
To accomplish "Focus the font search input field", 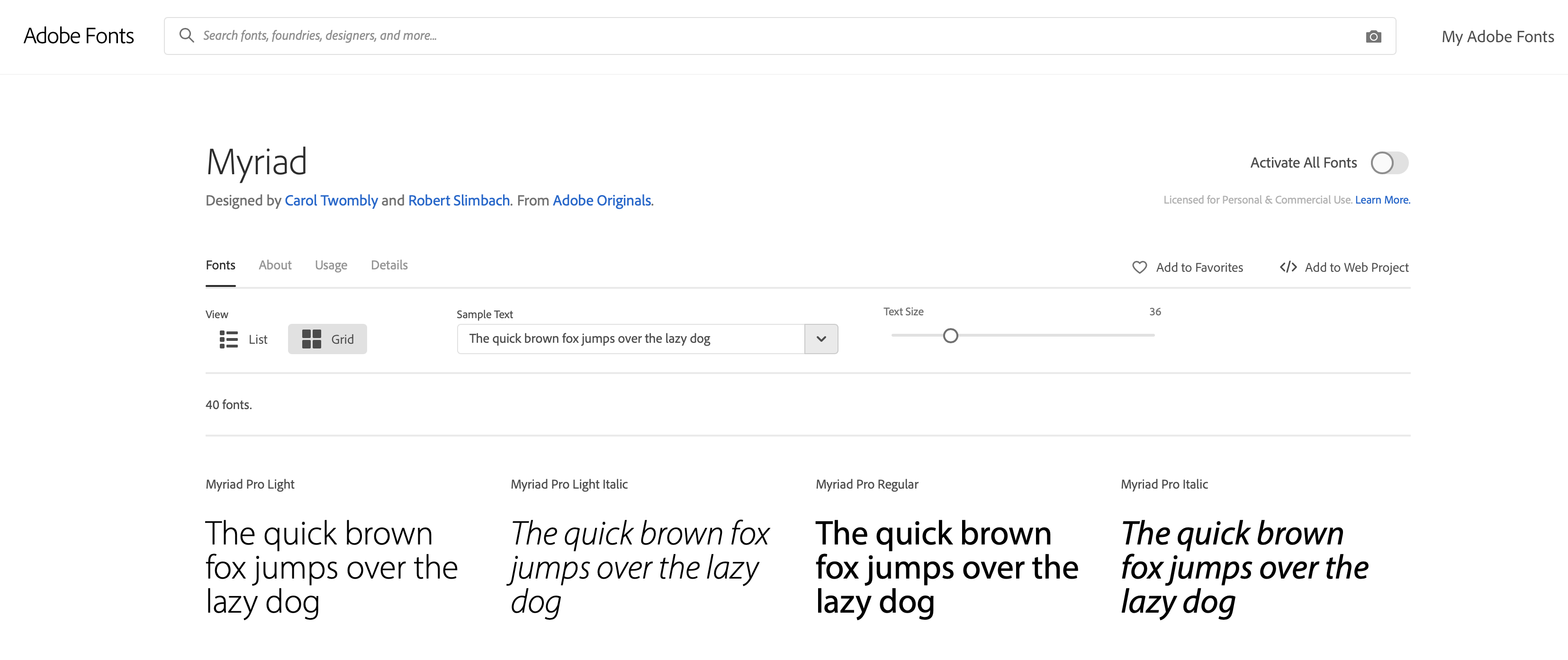I will click(x=730, y=36).
